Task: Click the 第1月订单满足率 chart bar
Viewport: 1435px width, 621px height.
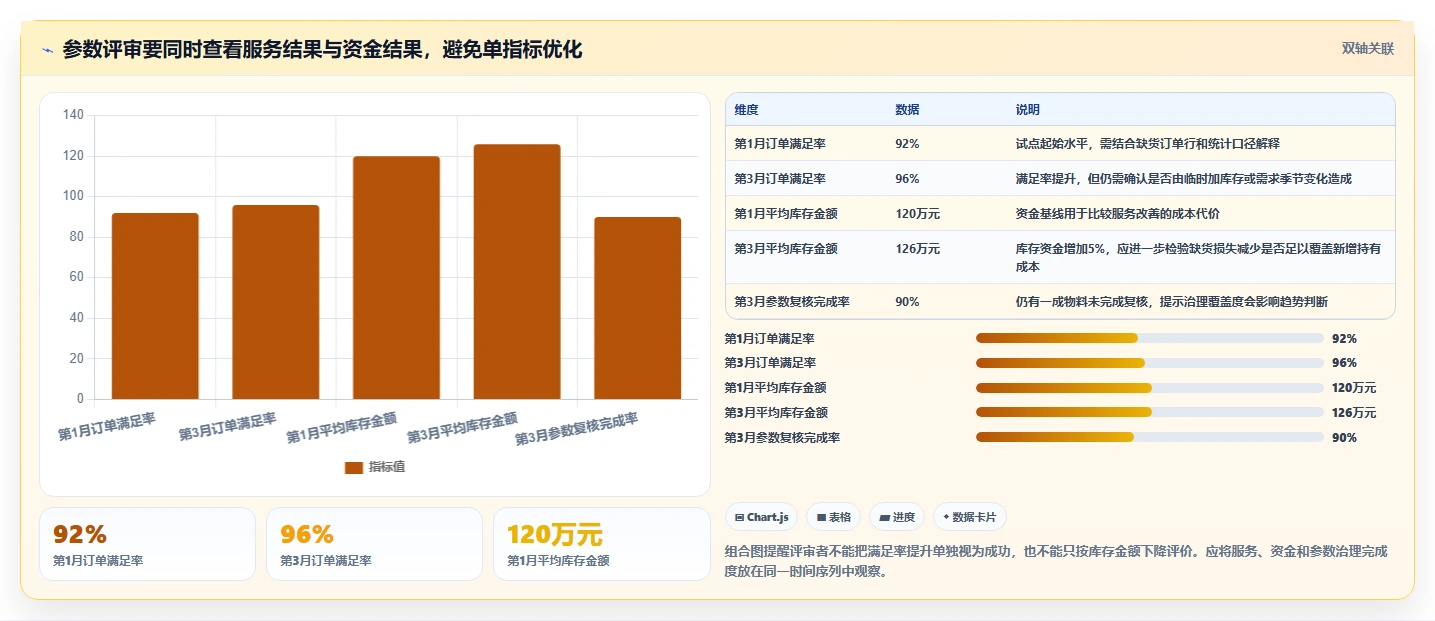Action: pyautogui.click(x=155, y=306)
